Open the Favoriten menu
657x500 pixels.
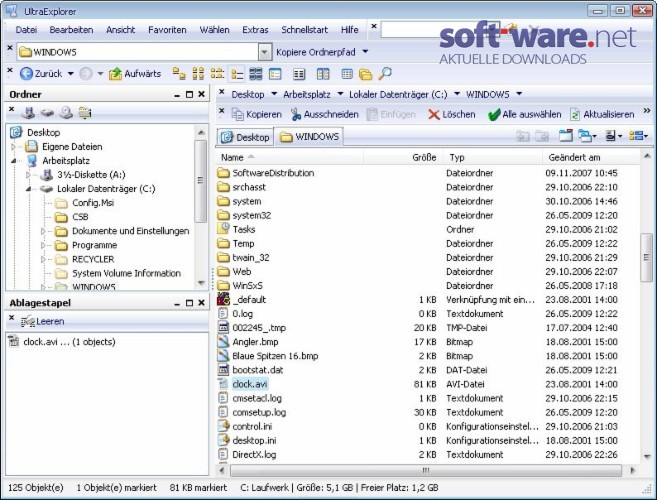(167, 30)
